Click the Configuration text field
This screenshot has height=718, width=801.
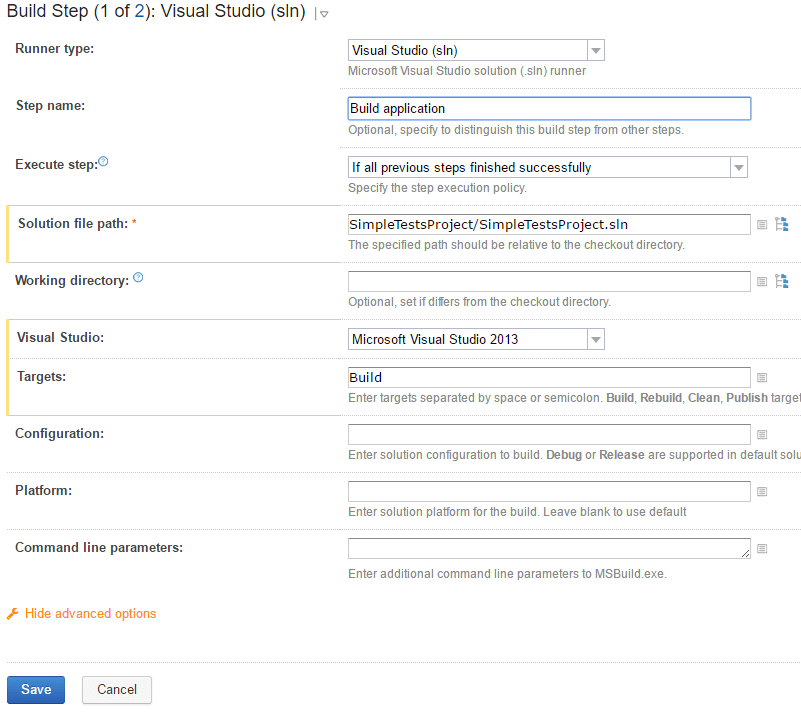point(549,435)
